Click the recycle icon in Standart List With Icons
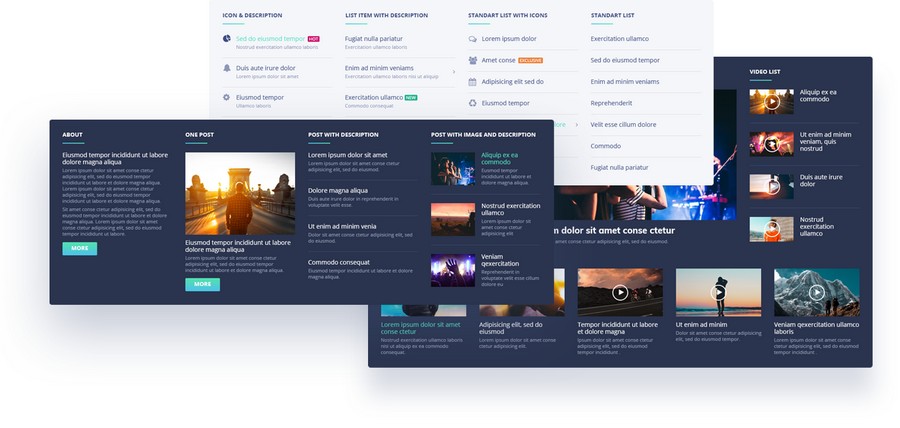 472,103
